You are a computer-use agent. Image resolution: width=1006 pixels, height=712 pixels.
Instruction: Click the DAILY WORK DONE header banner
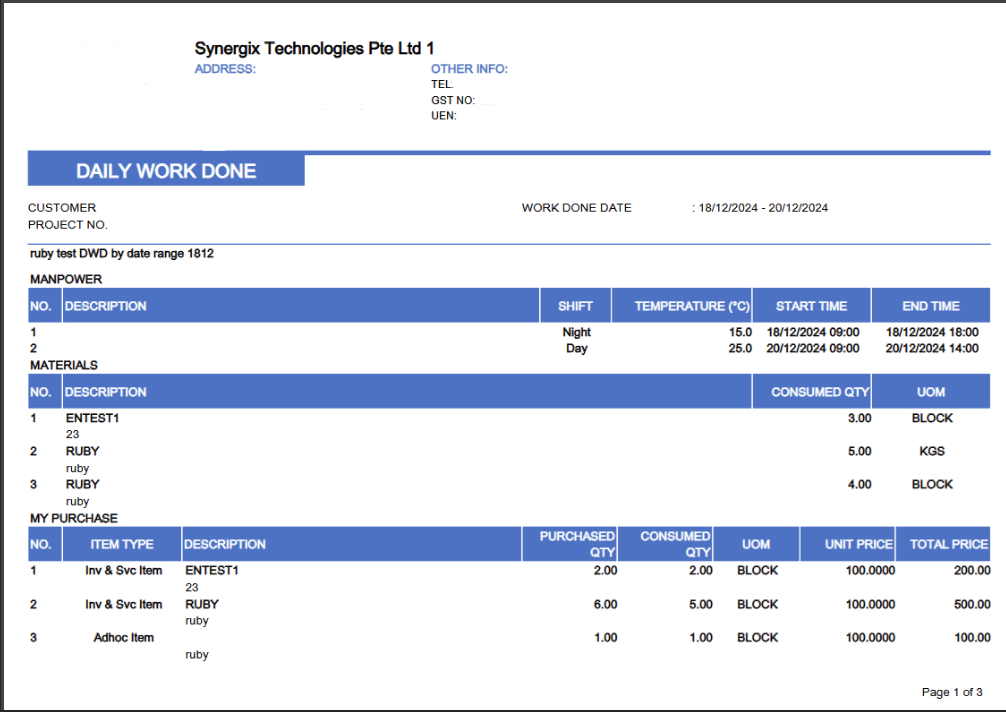click(x=166, y=169)
